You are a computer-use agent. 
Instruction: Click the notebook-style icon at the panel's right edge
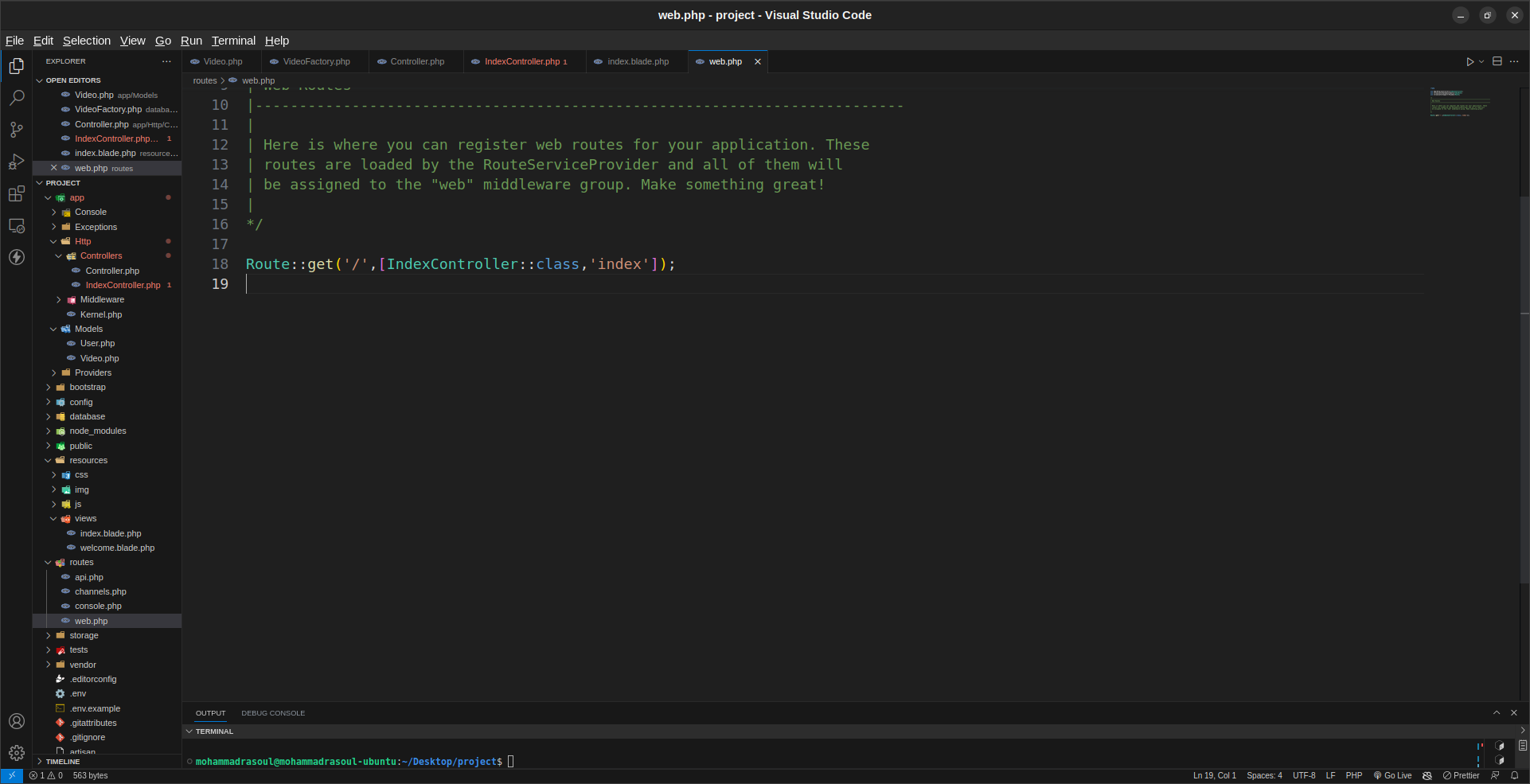pos(1523,746)
